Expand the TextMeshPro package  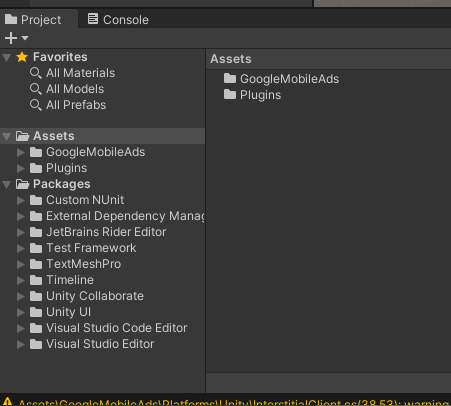21,264
